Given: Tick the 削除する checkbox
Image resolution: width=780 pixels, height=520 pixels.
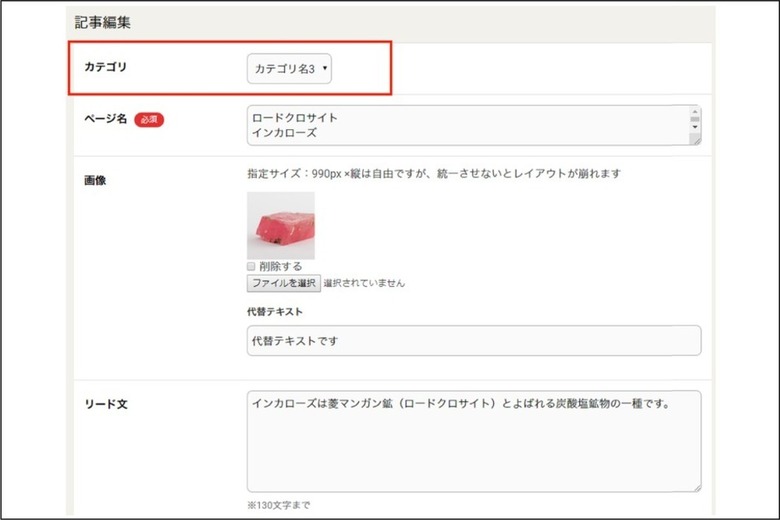Looking at the screenshot, I should point(251,266).
